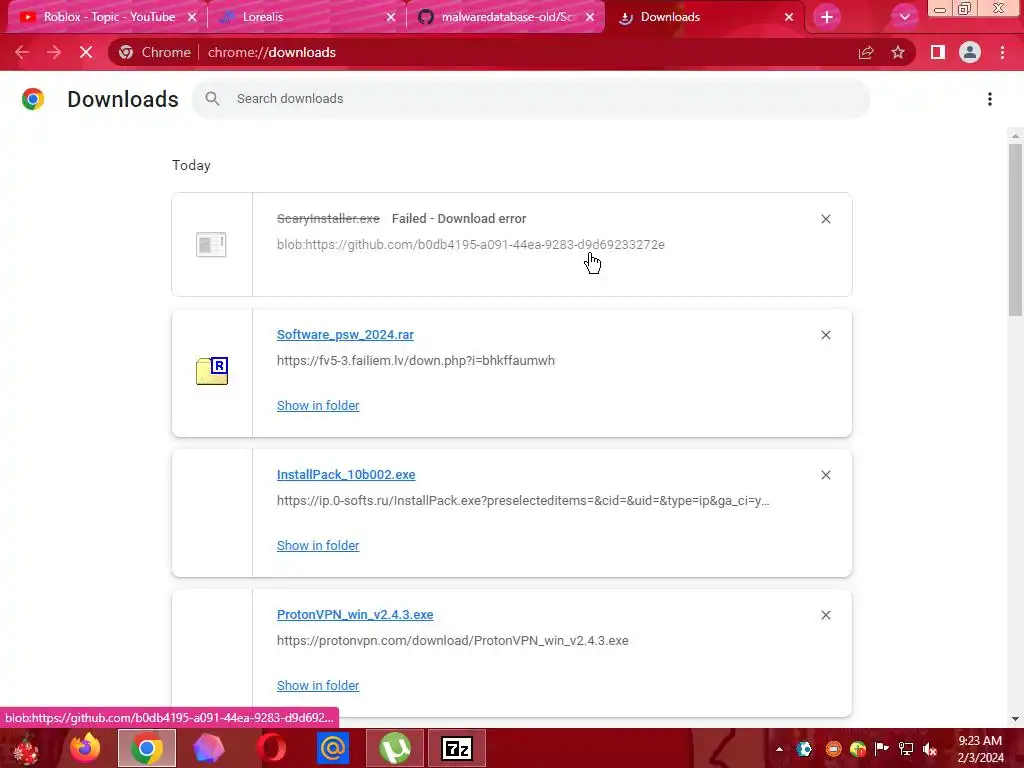Open the blue @ mail app in taskbar

coord(332,748)
